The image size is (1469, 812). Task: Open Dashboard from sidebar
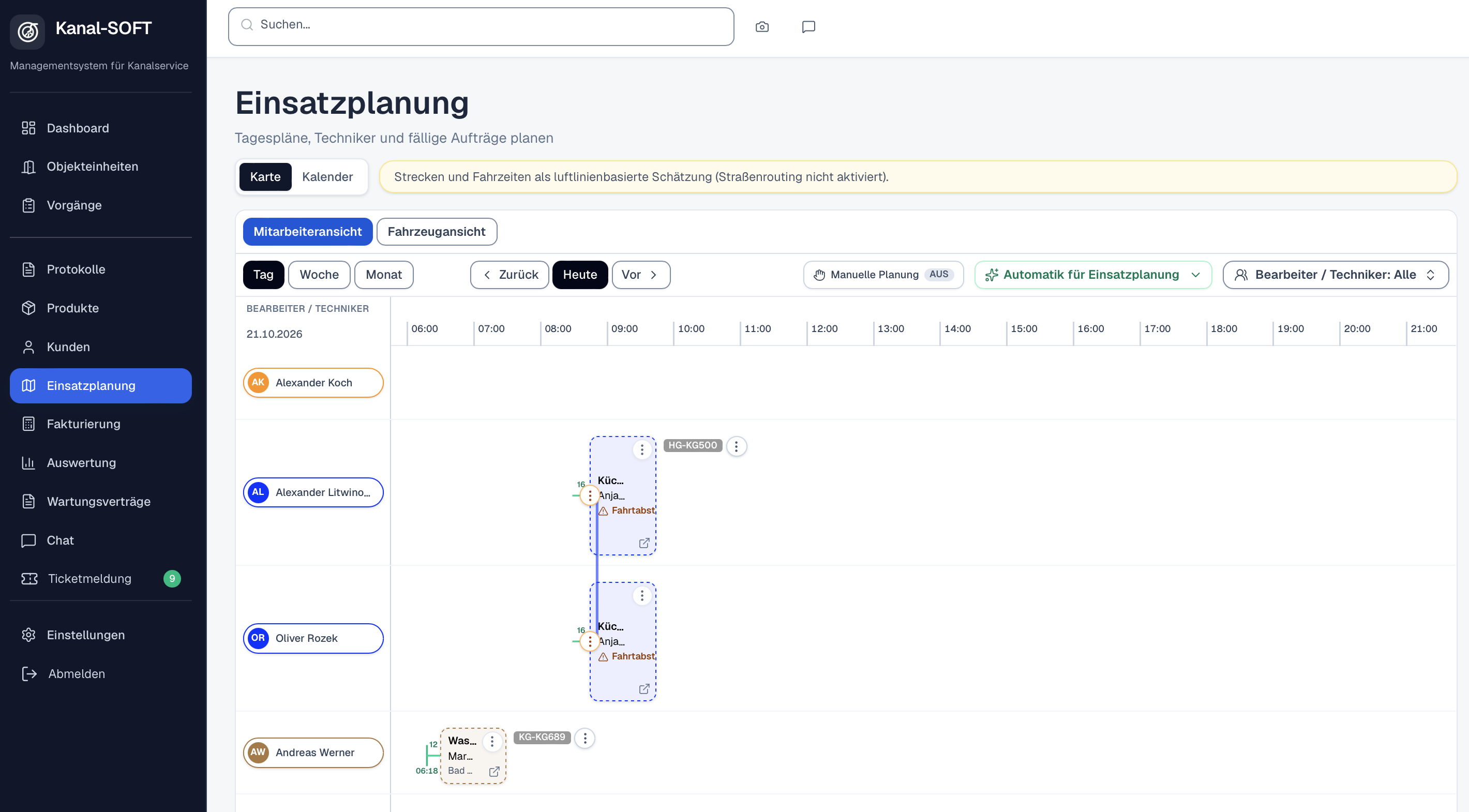[x=101, y=128]
